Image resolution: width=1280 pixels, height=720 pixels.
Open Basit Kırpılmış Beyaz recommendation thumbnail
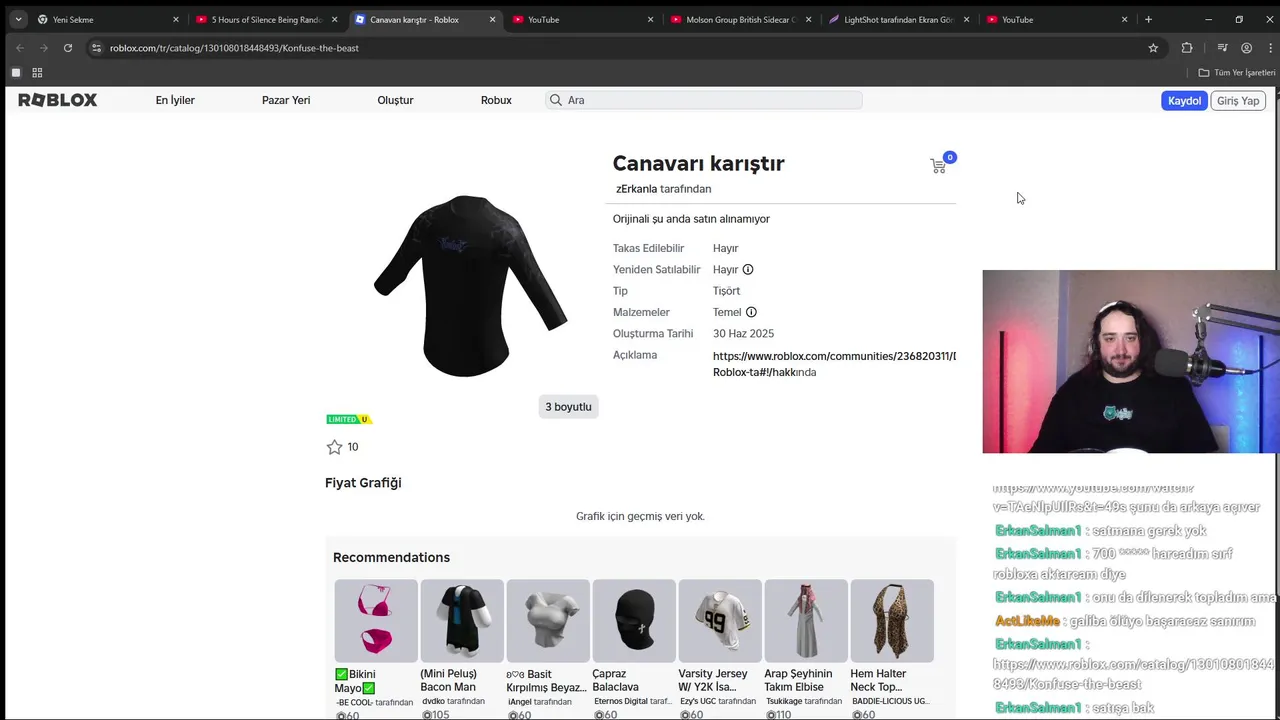pyautogui.click(x=548, y=621)
